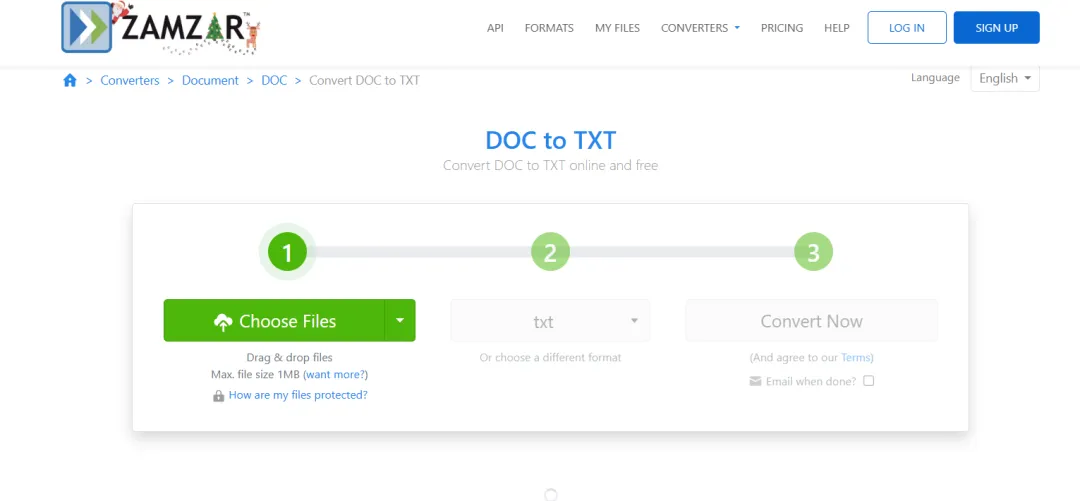Viewport: 1080px width, 501px height.
Task: Click the Log In button
Action: (907, 28)
